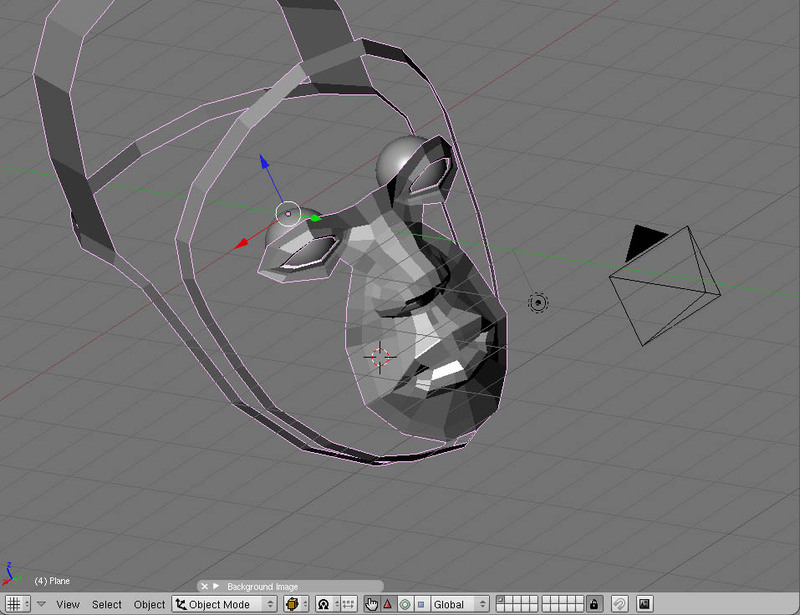Viewport: 800px width, 615px height.
Task: Click the red X-axis manipulator arrow
Action: tap(241, 243)
